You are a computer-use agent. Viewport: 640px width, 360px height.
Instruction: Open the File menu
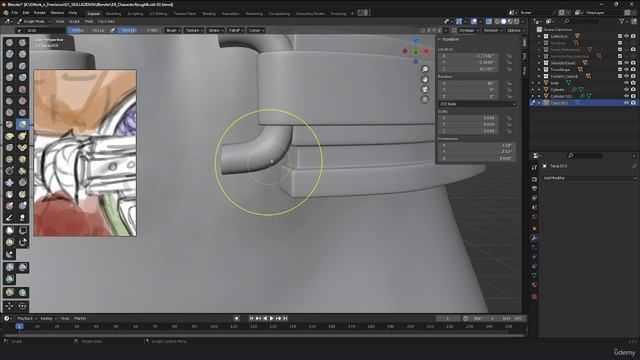pos(15,13)
